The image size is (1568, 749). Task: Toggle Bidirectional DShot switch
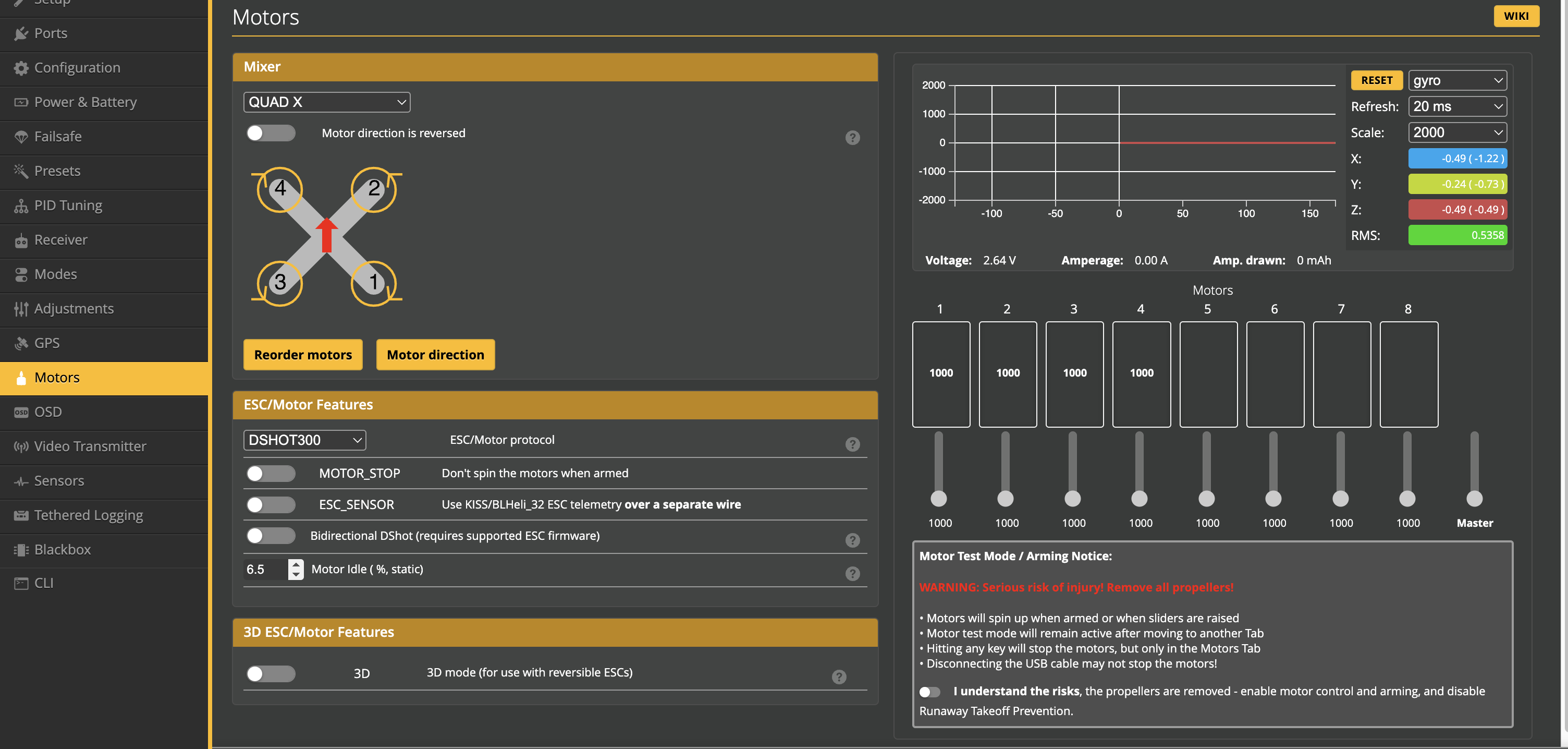pos(271,535)
